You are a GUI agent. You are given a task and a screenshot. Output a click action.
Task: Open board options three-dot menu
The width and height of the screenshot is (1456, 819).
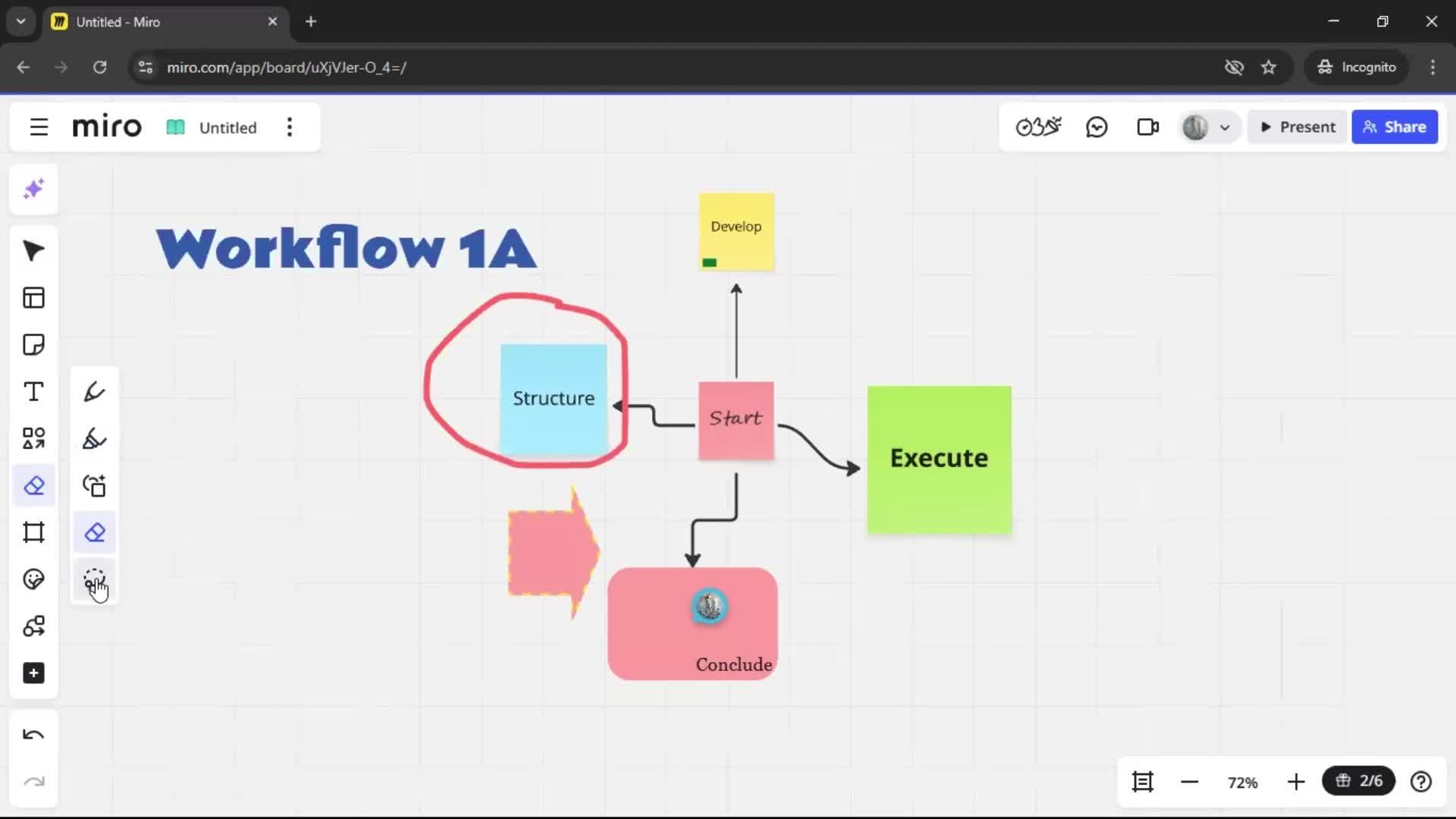click(290, 127)
